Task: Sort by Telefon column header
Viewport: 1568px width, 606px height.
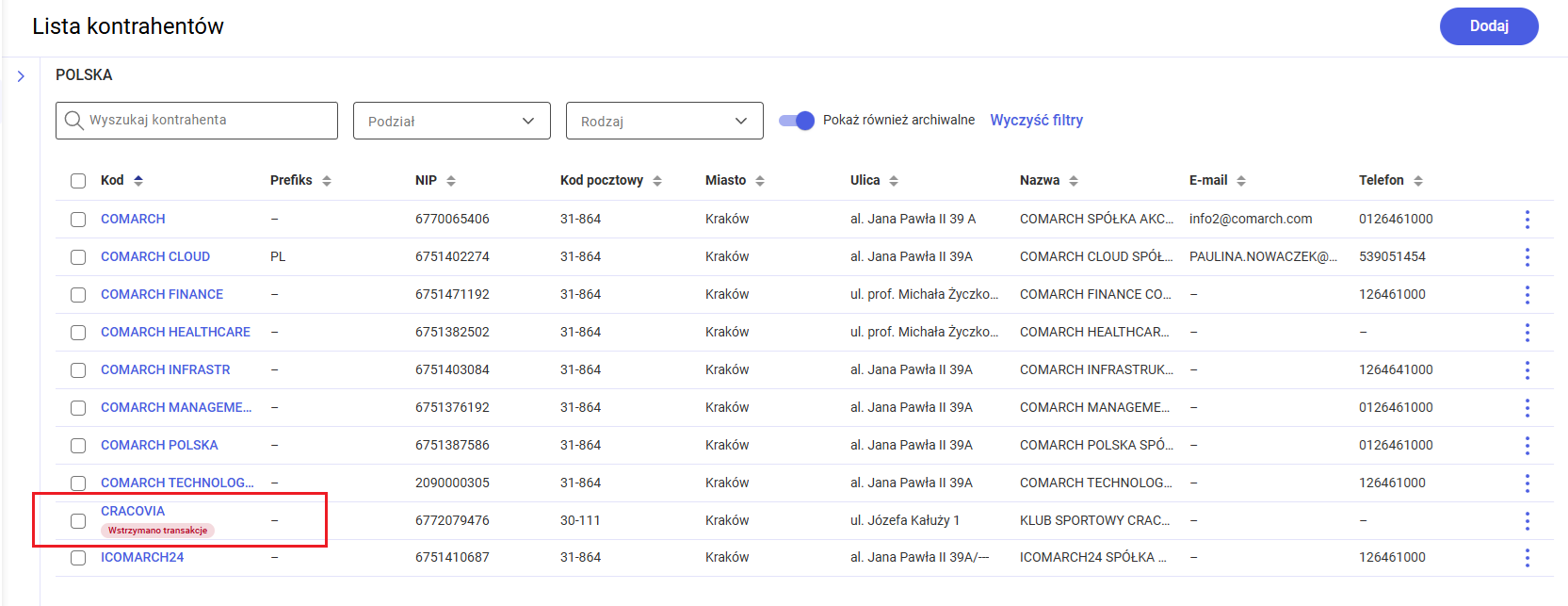Action: pyautogui.click(x=1382, y=180)
